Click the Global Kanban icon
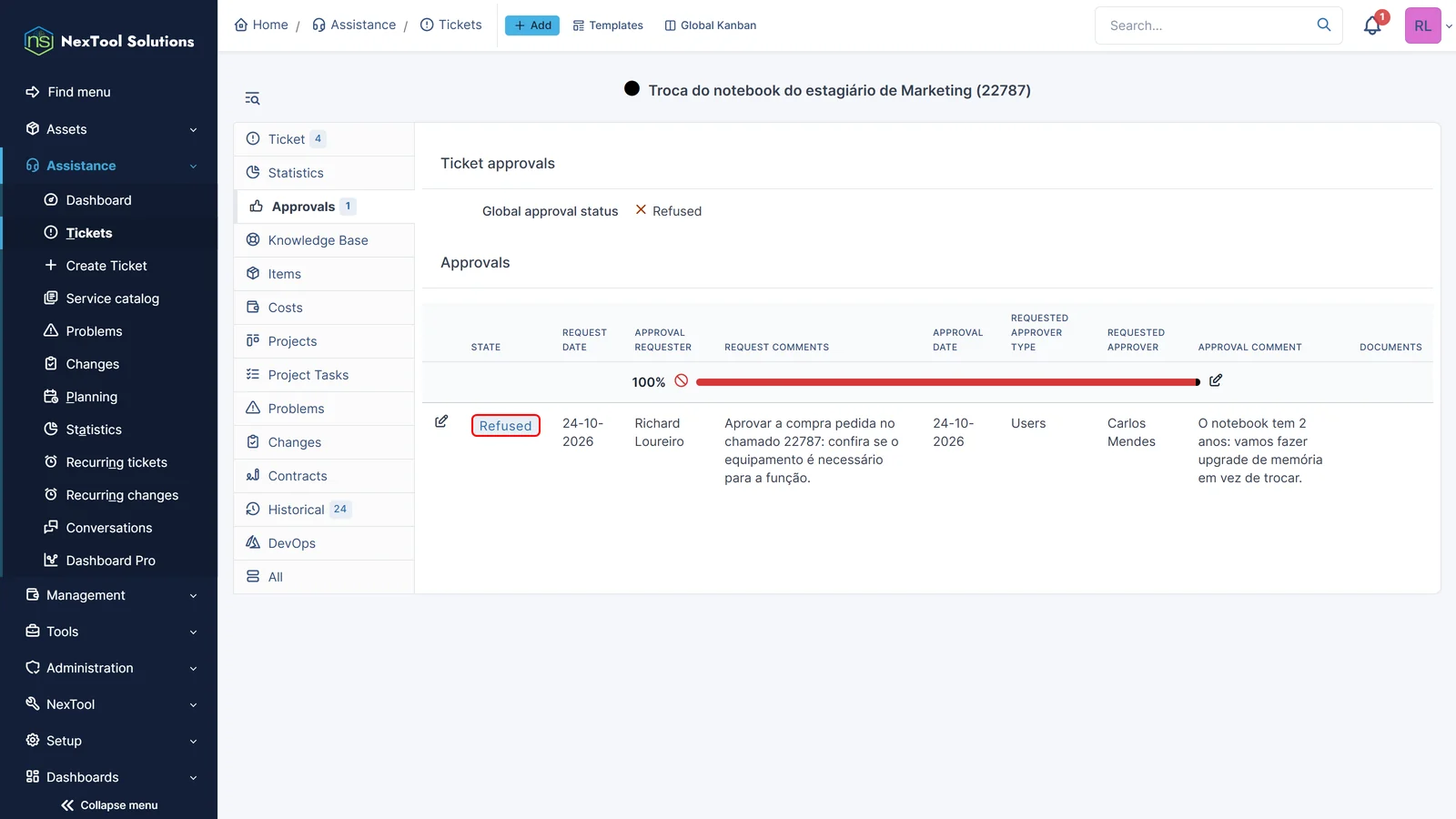1456x819 pixels. [671, 25]
